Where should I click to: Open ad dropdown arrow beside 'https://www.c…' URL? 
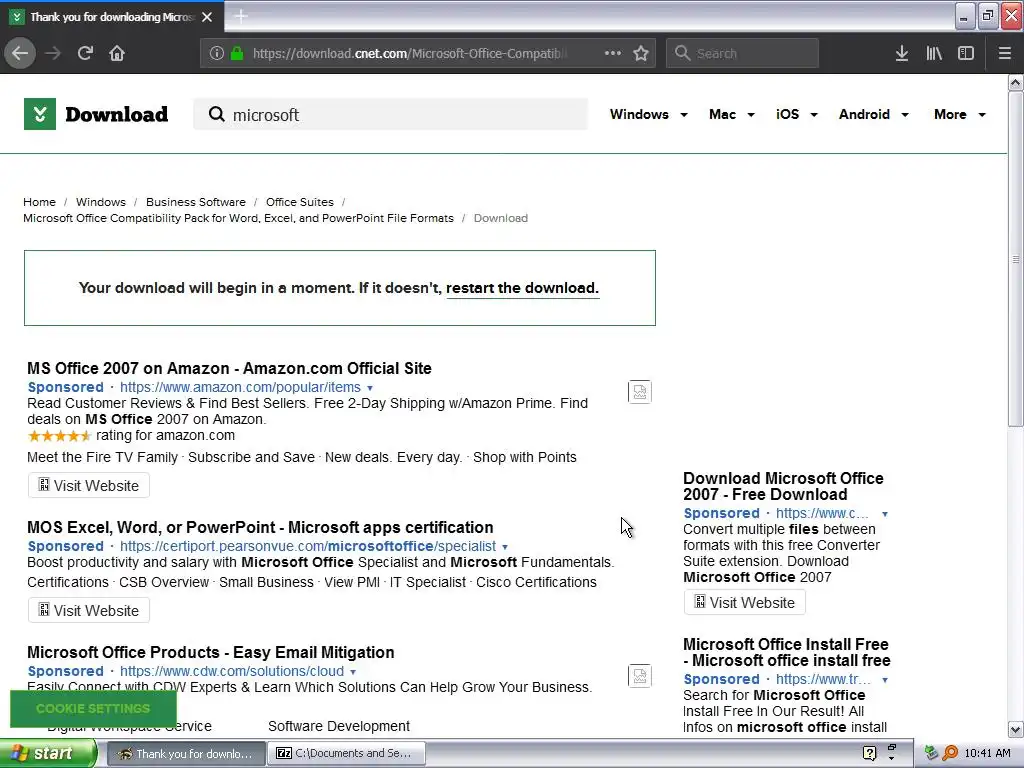click(885, 514)
